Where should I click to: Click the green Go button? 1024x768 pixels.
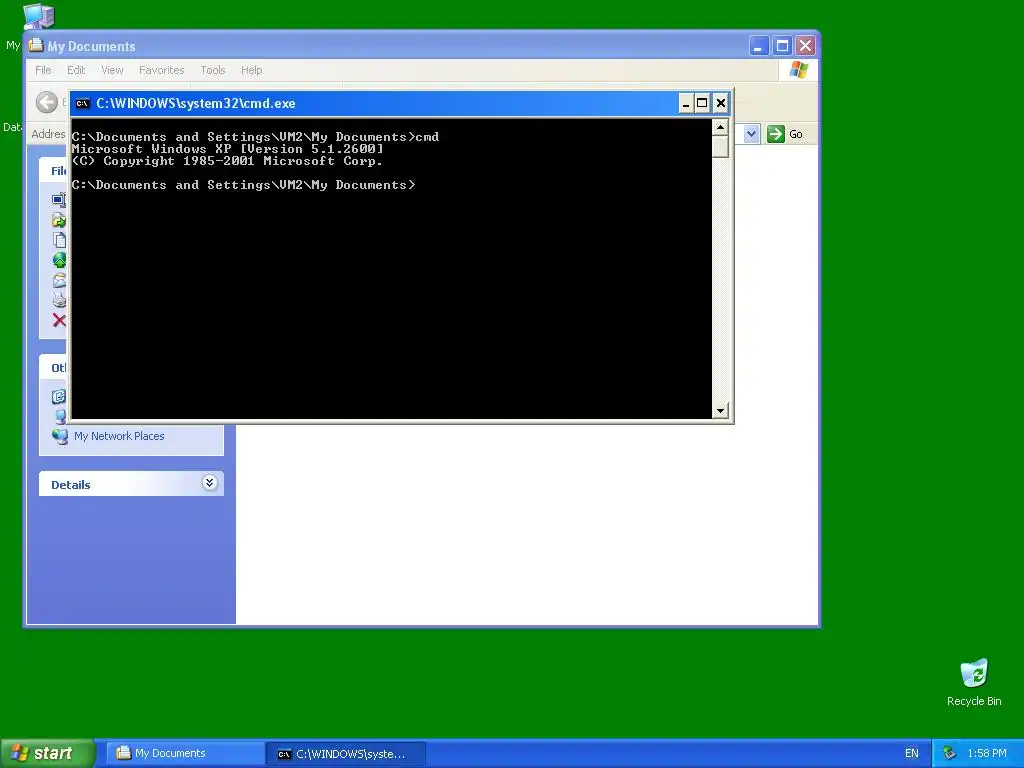784,134
